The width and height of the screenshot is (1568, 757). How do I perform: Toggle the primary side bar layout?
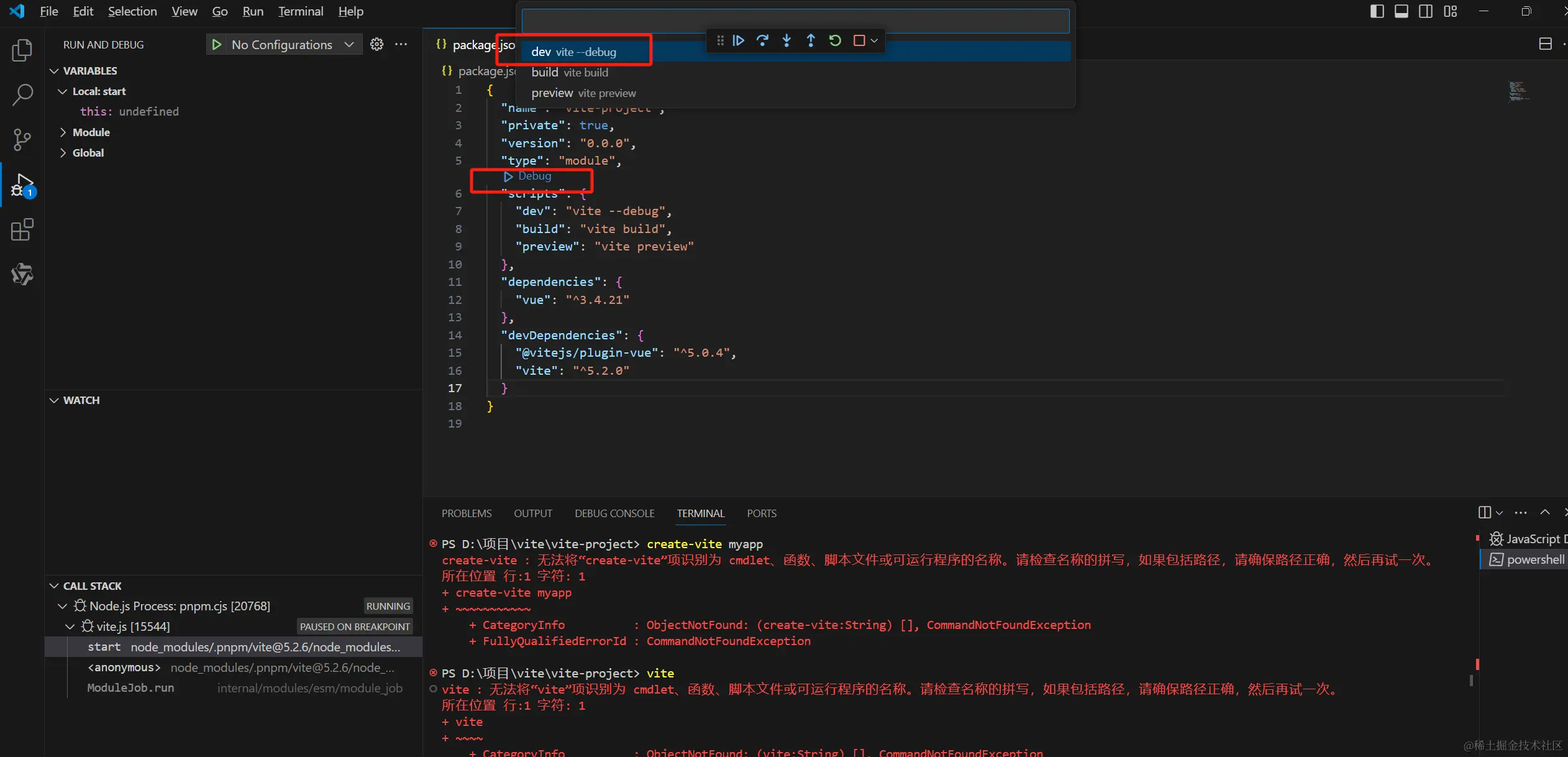pyautogui.click(x=1377, y=11)
